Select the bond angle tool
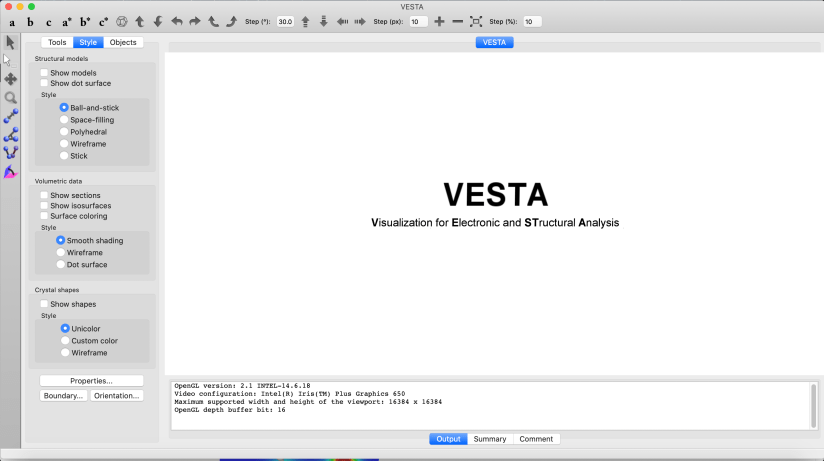The image size is (824, 461). pyautogui.click(x=11, y=135)
